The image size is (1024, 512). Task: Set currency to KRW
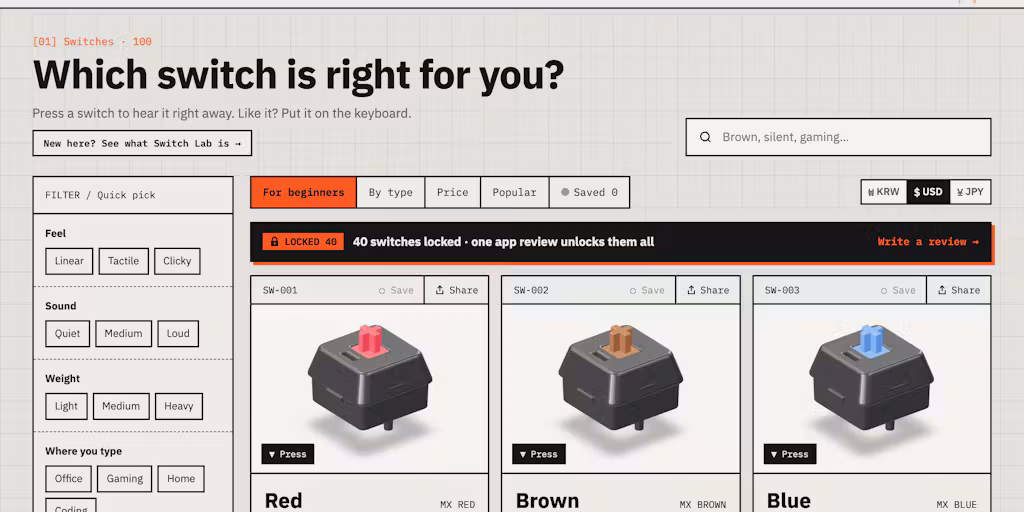[884, 192]
